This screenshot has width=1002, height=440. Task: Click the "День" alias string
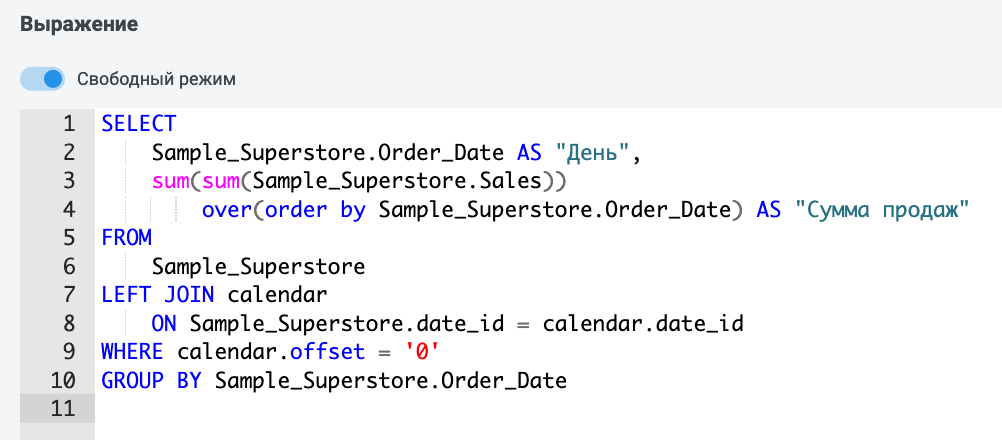pos(594,152)
